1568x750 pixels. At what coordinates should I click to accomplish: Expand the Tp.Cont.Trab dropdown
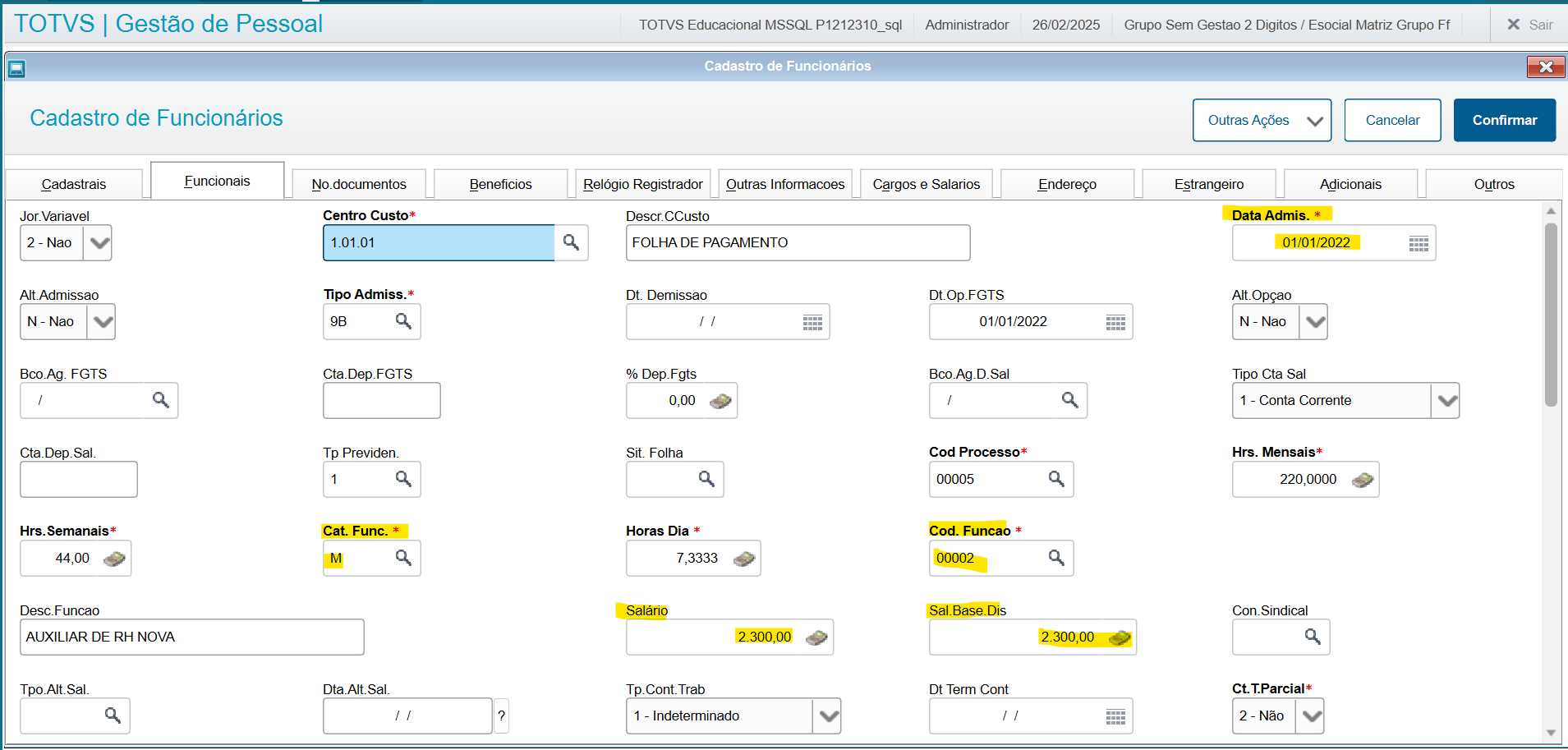(x=829, y=716)
